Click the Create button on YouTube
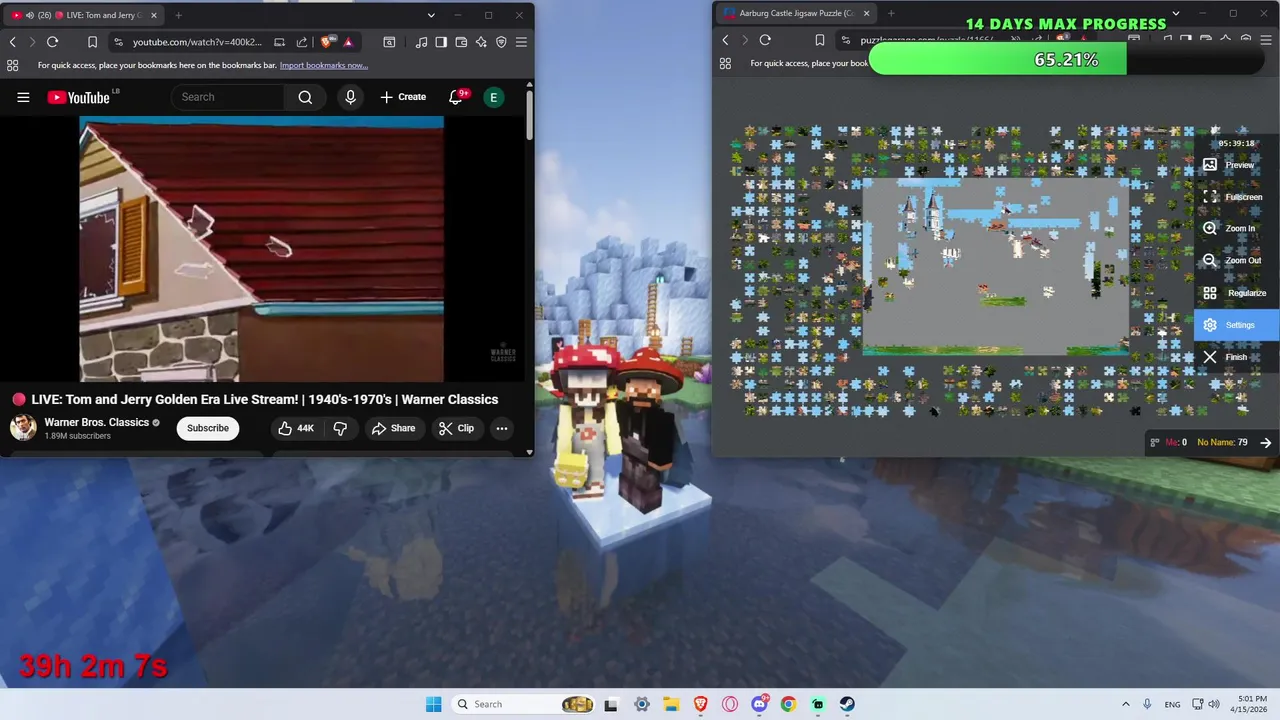The height and width of the screenshot is (720, 1280). pos(403,97)
